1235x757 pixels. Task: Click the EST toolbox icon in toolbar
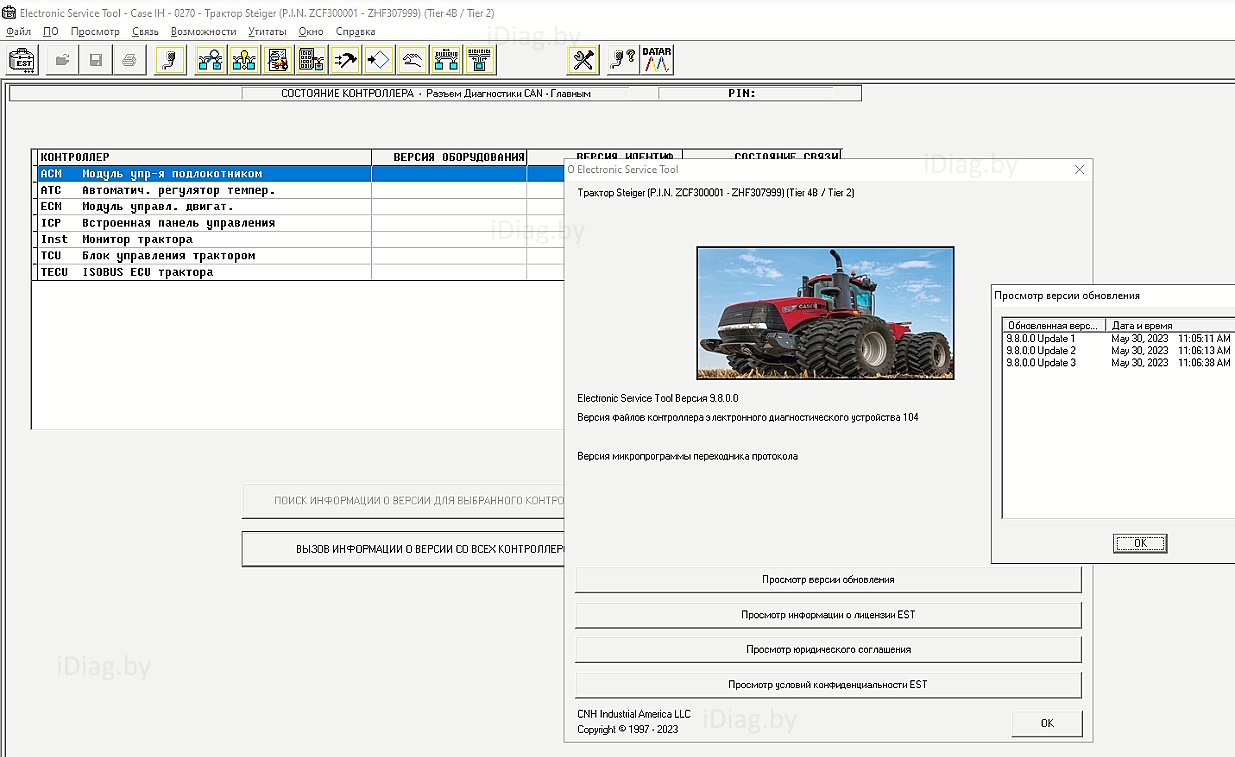click(22, 60)
